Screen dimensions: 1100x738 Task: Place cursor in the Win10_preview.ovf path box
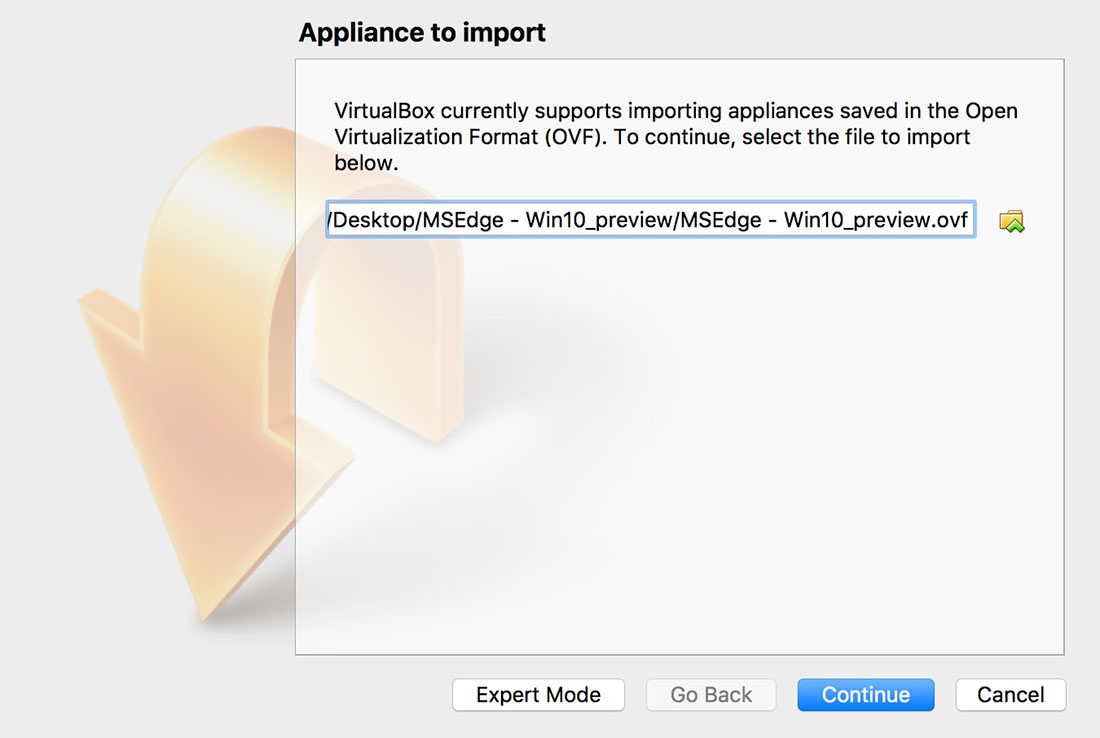click(x=650, y=220)
